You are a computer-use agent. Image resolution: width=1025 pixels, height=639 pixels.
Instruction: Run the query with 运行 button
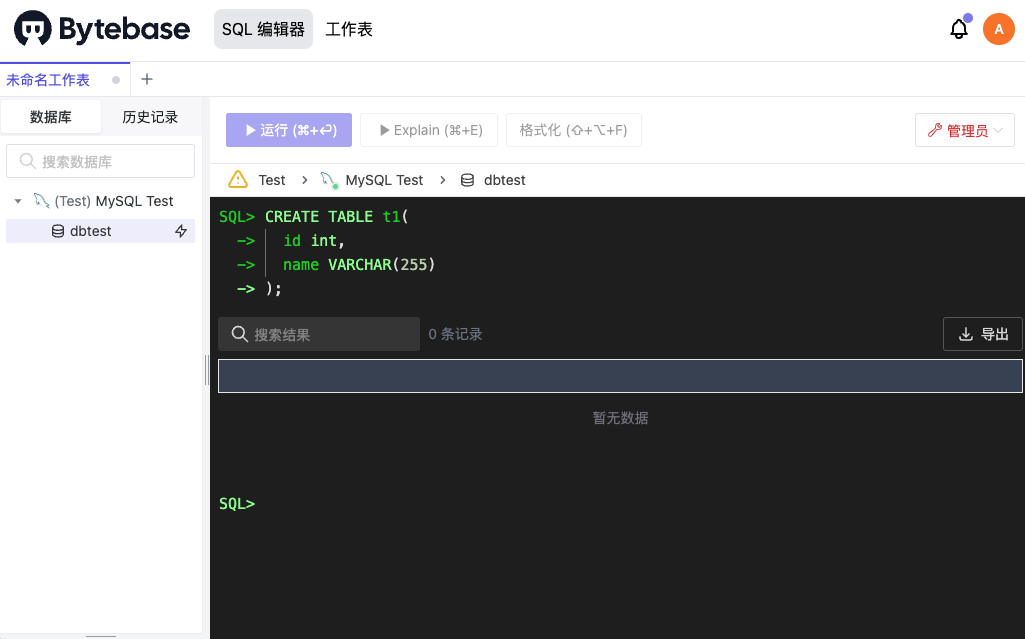pyautogui.click(x=288, y=130)
